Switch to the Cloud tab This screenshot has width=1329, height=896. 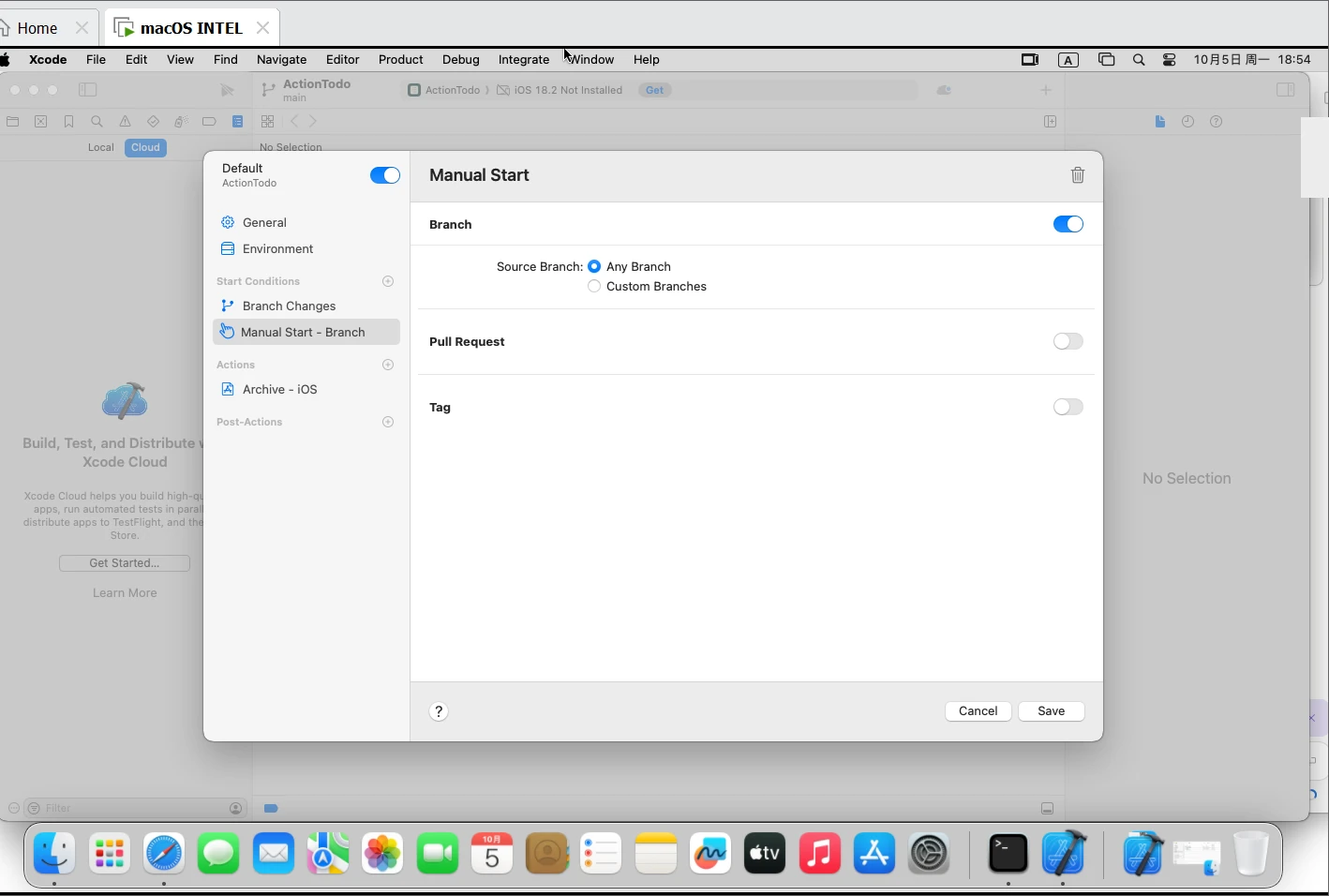pyautogui.click(x=145, y=147)
